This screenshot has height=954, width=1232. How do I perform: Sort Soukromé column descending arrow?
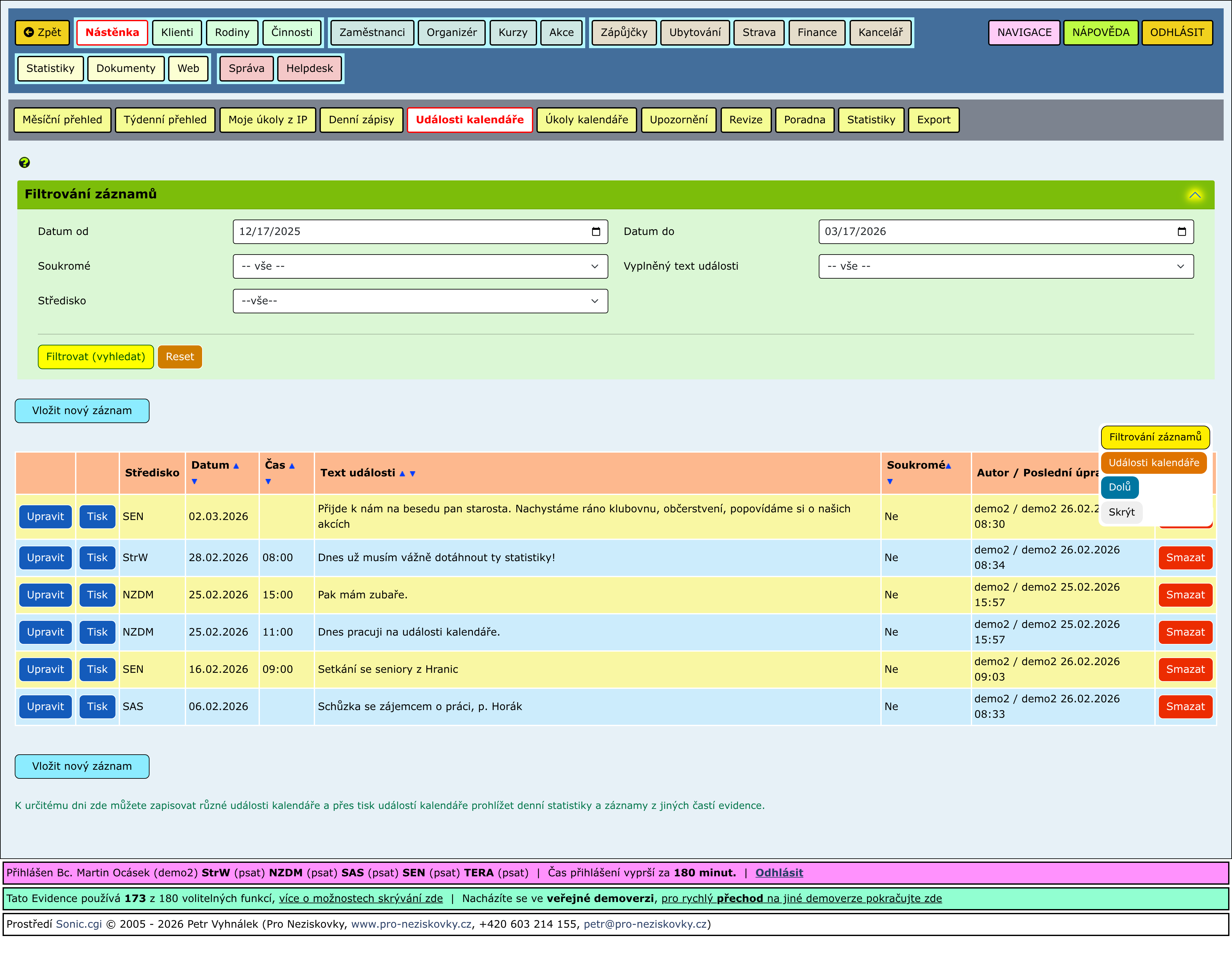pyautogui.click(x=890, y=481)
